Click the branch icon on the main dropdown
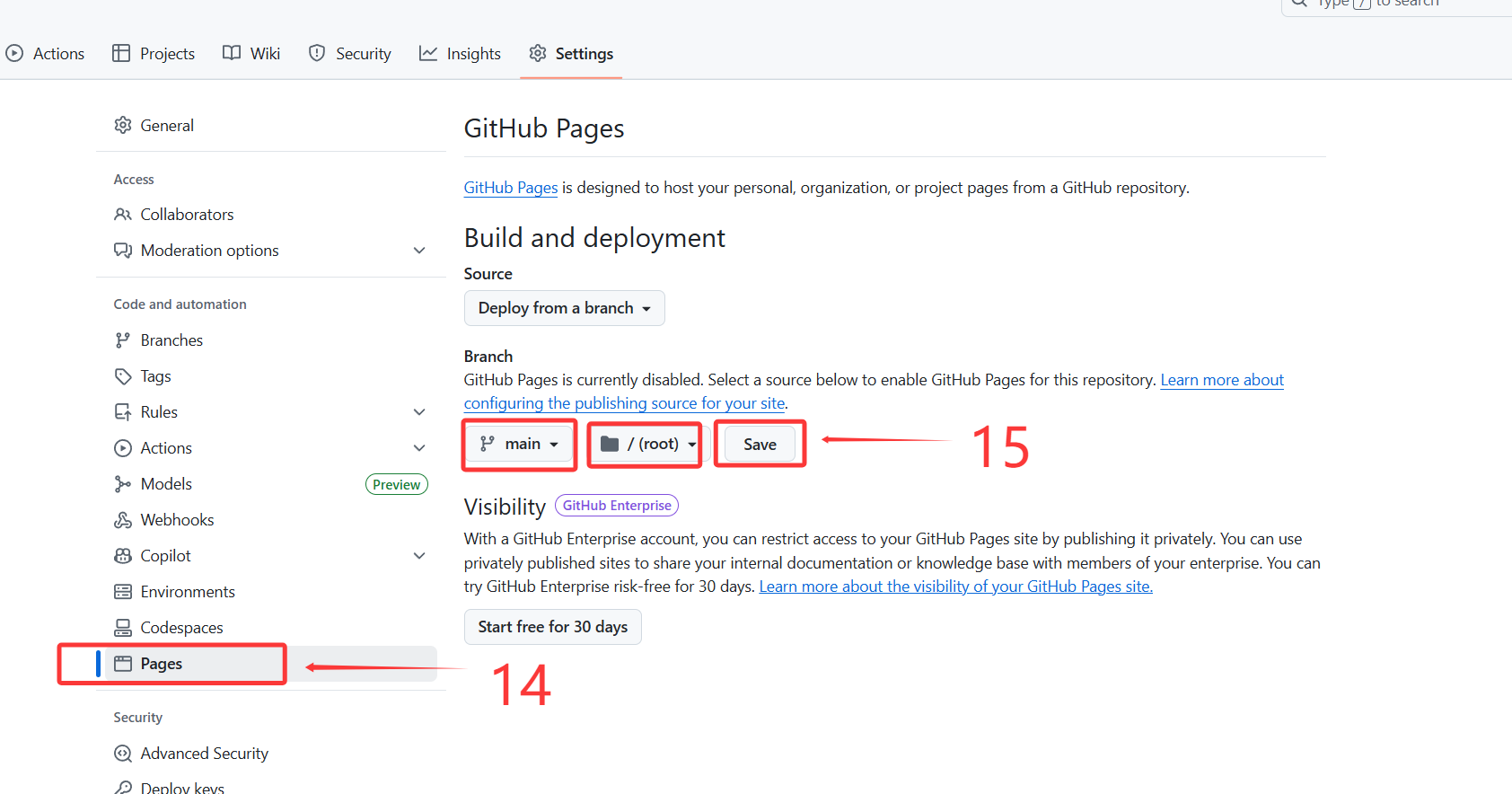 [488, 444]
